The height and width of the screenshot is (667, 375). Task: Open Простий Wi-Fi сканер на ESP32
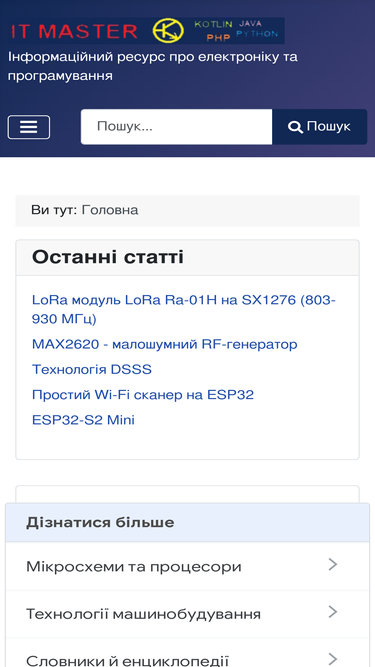coord(143,395)
